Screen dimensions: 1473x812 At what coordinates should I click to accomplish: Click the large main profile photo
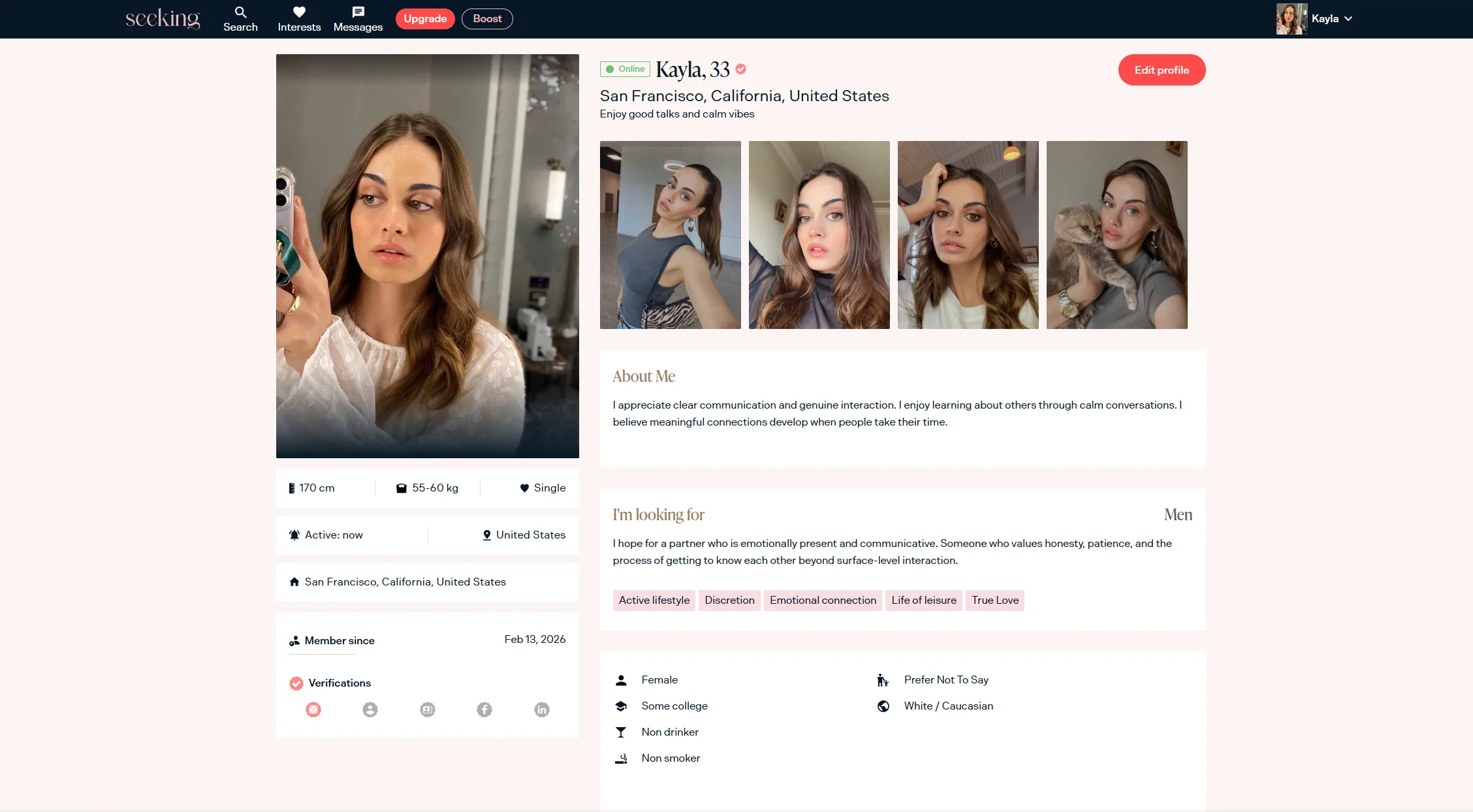point(427,256)
